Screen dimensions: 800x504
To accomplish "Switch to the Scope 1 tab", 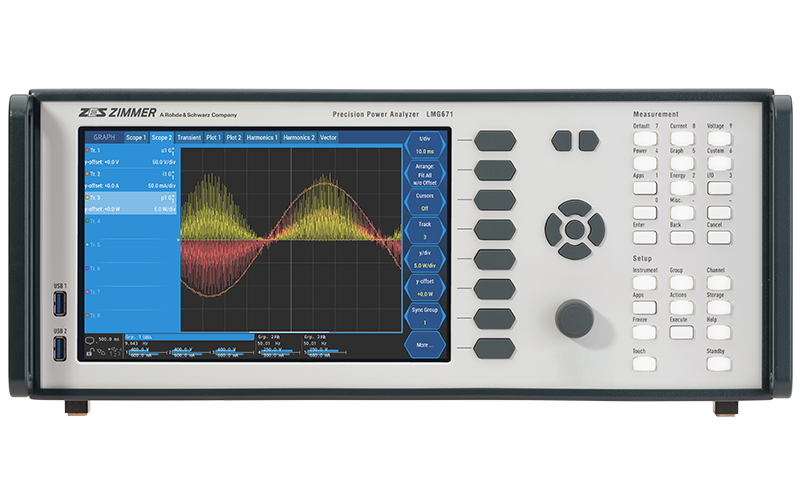I will point(136,137).
